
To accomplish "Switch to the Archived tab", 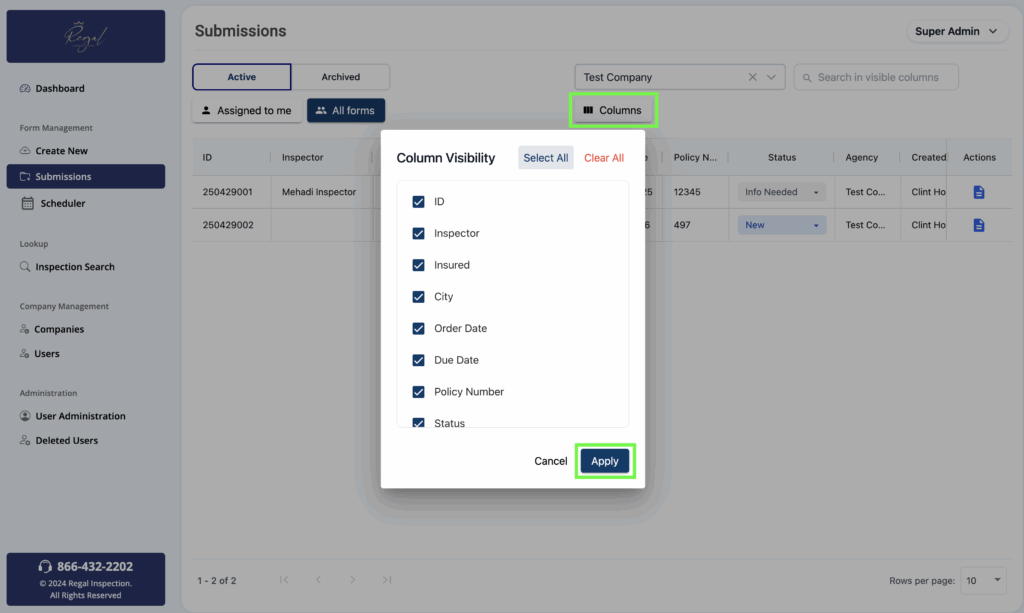I will (340, 77).
